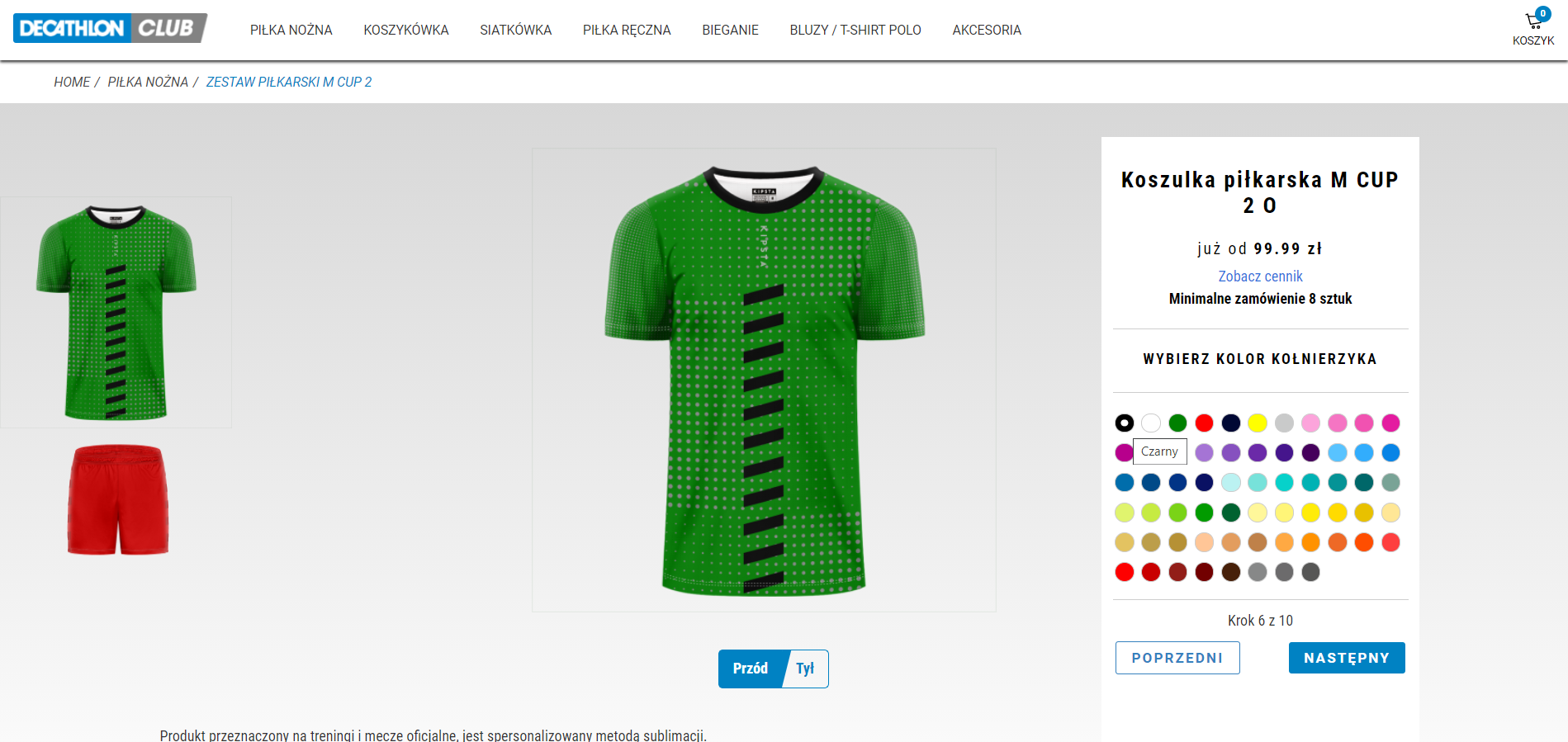
Task: Click the NASTĘPNY button
Action: [1347, 658]
